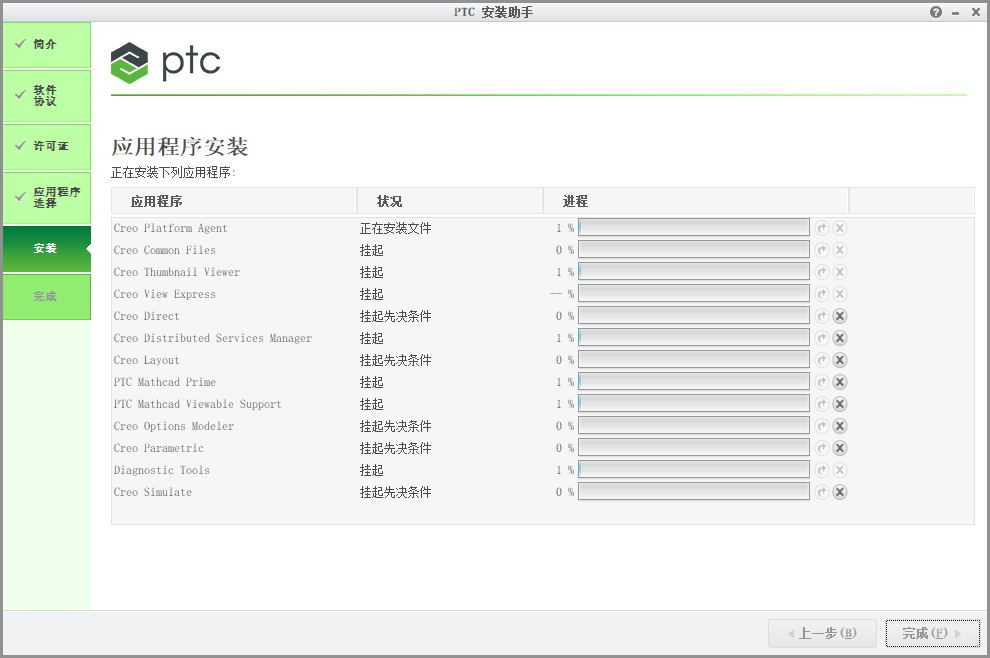Cancel installation of Creo Options Modeler
The image size is (990, 658).
pyautogui.click(x=840, y=426)
